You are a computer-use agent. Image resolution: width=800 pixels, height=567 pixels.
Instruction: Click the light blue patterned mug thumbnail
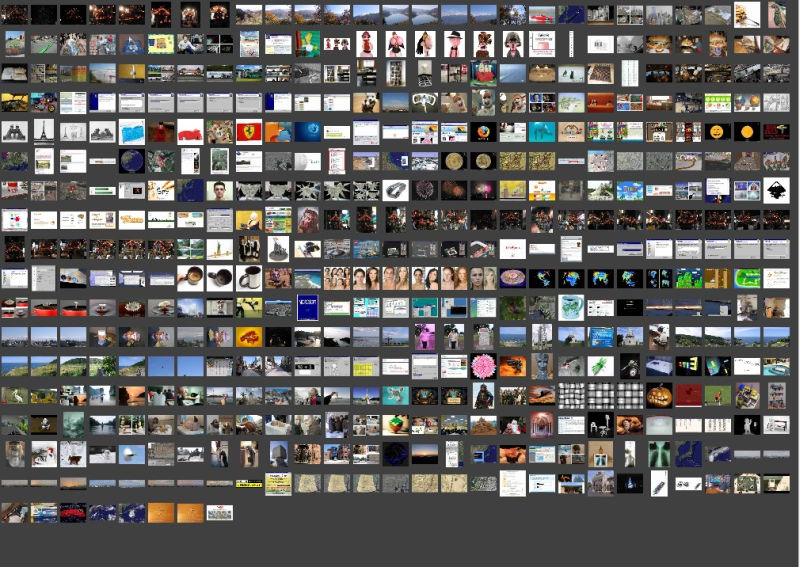coord(571,308)
